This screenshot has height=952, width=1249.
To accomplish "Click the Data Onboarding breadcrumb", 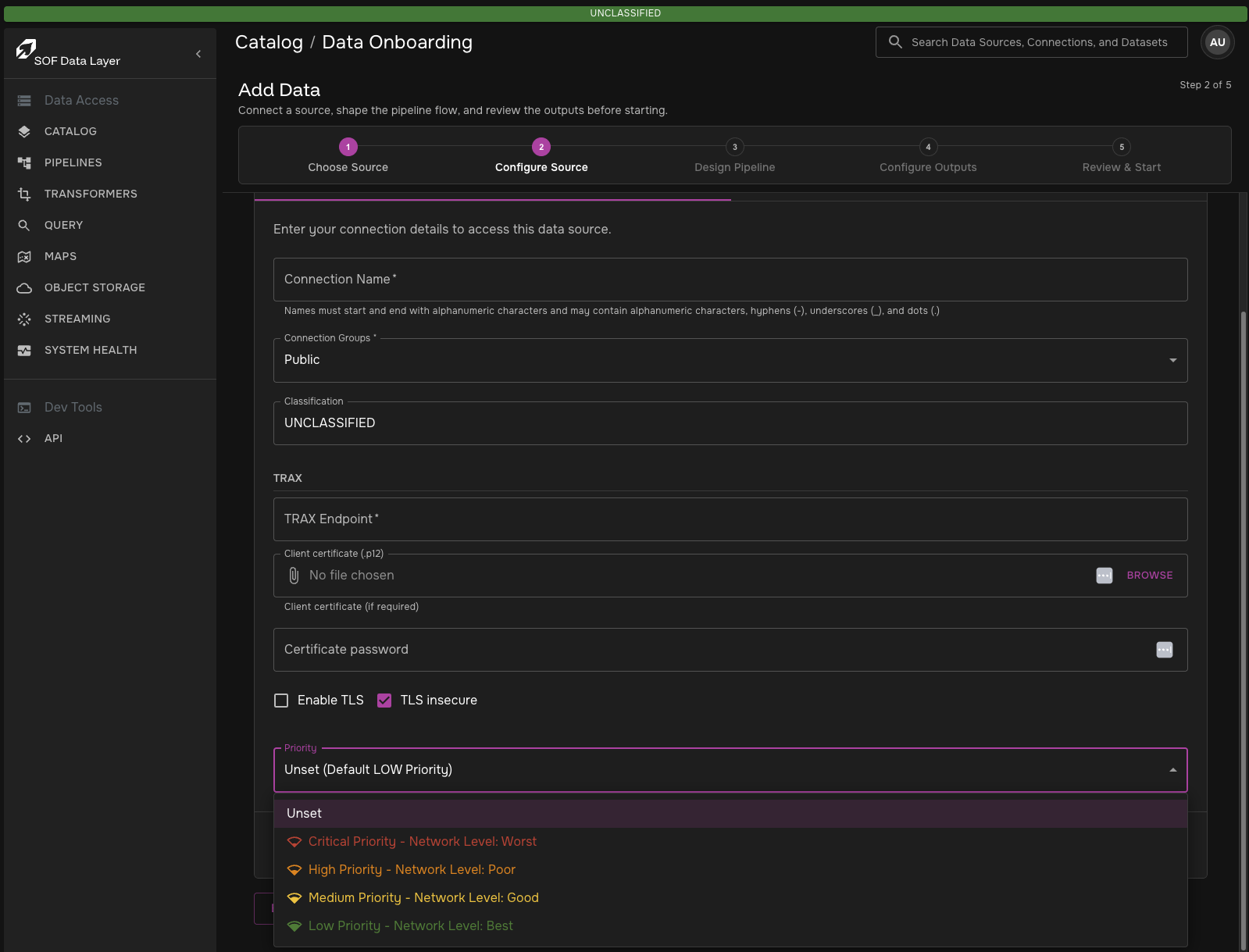I will point(398,42).
